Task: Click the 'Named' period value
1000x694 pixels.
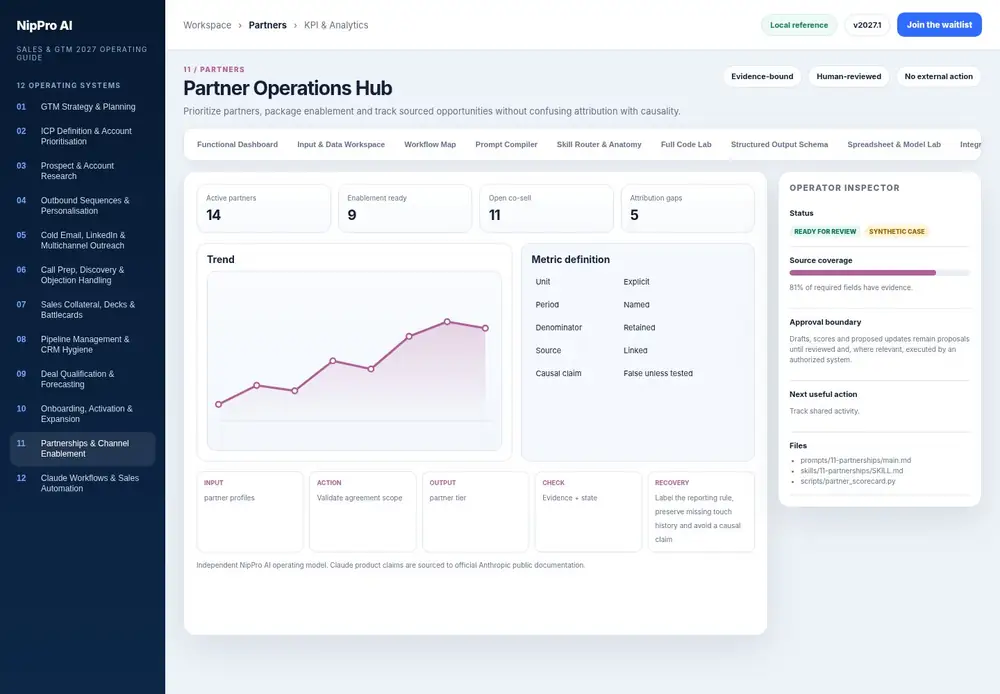Action: click(x=636, y=304)
